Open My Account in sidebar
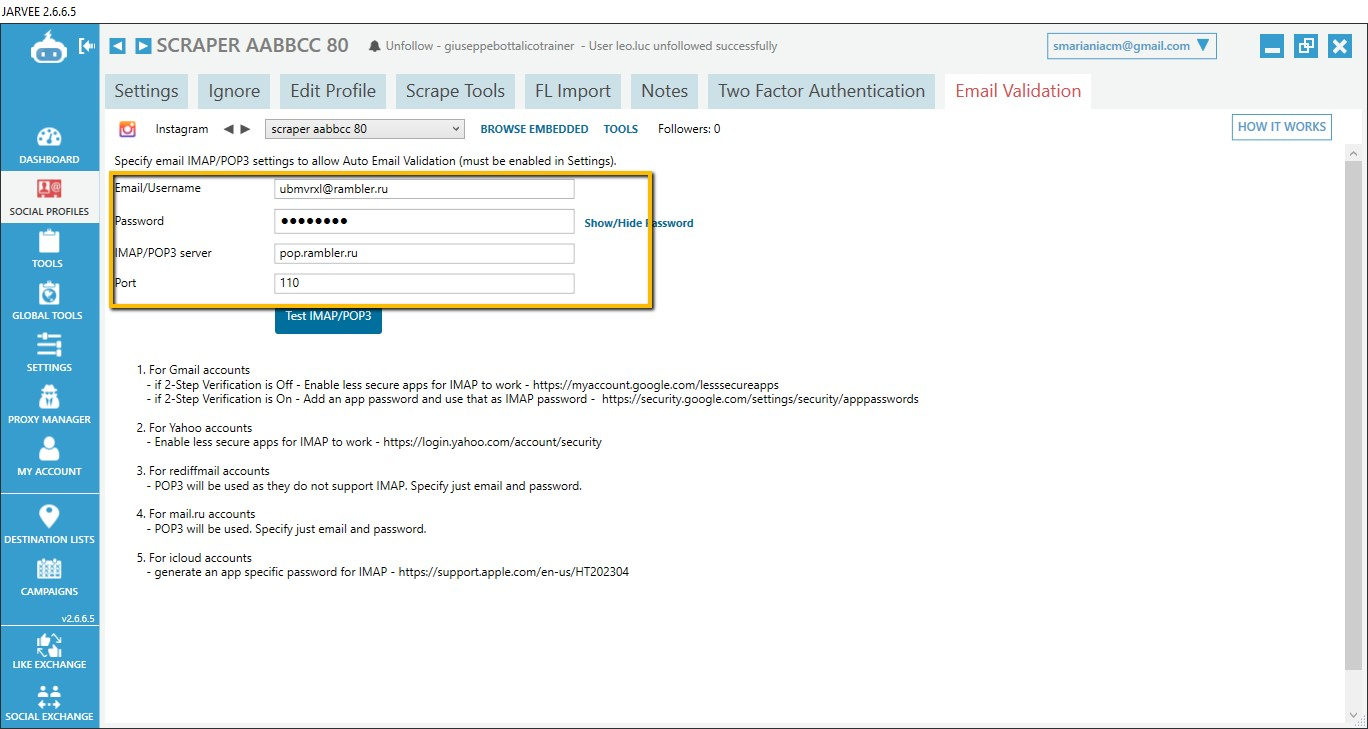 pyautogui.click(x=49, y=458)
